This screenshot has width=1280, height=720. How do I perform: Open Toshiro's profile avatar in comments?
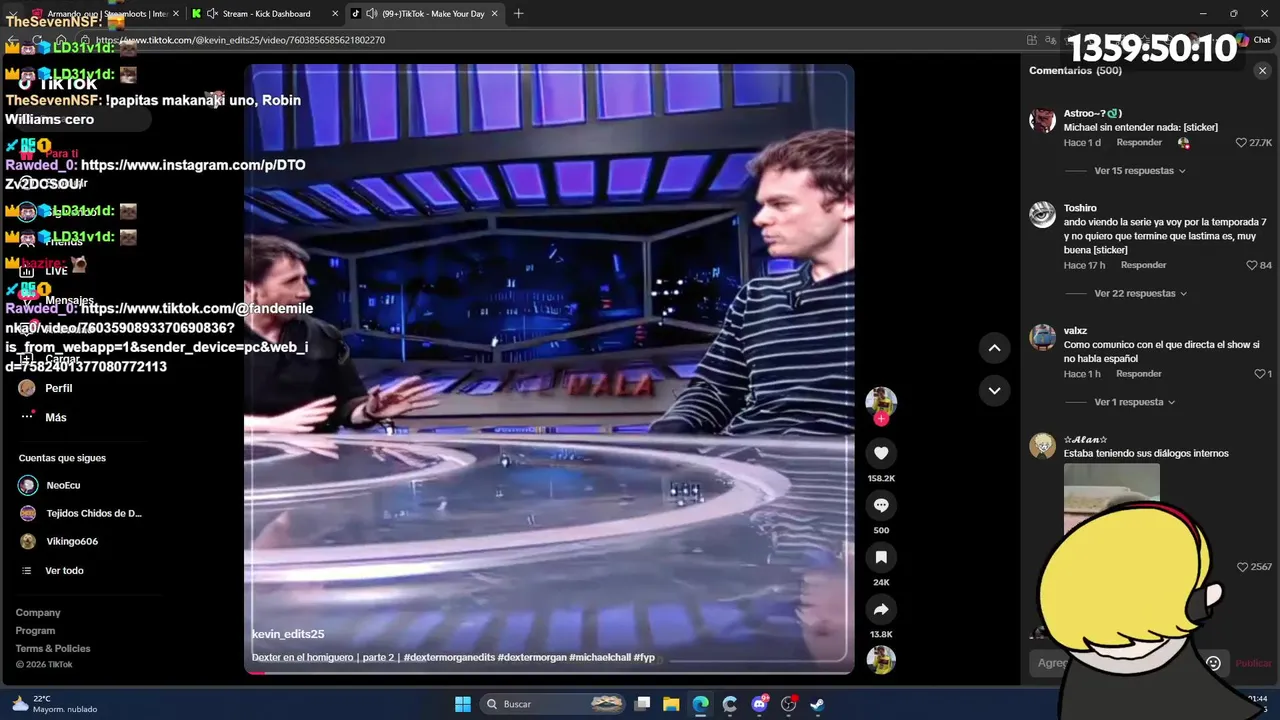(1043, 215)
